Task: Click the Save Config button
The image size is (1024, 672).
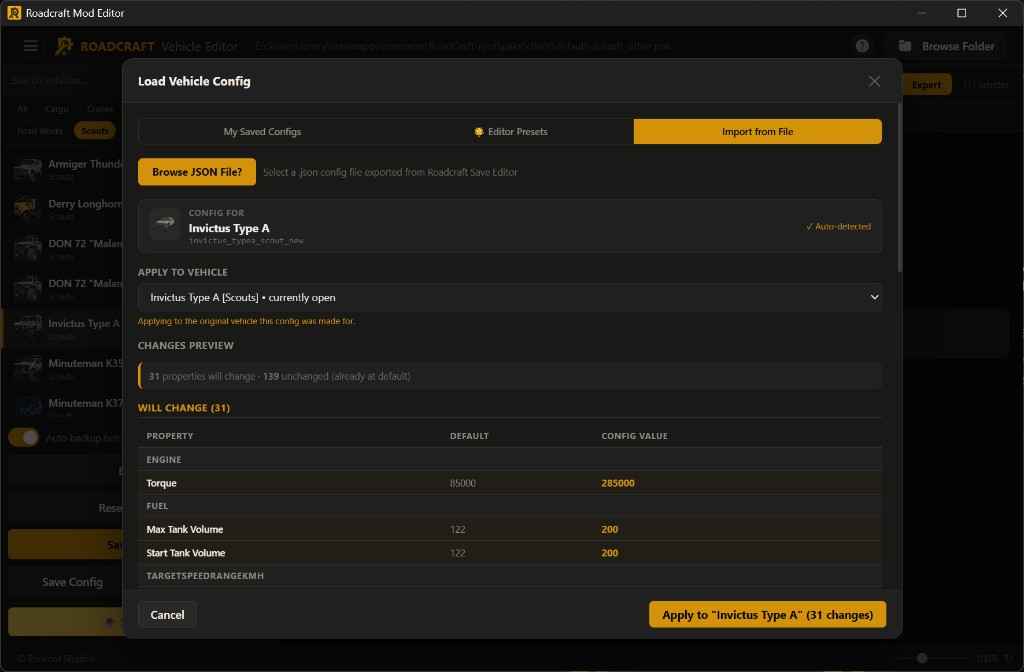Action: tap(72, 582)
